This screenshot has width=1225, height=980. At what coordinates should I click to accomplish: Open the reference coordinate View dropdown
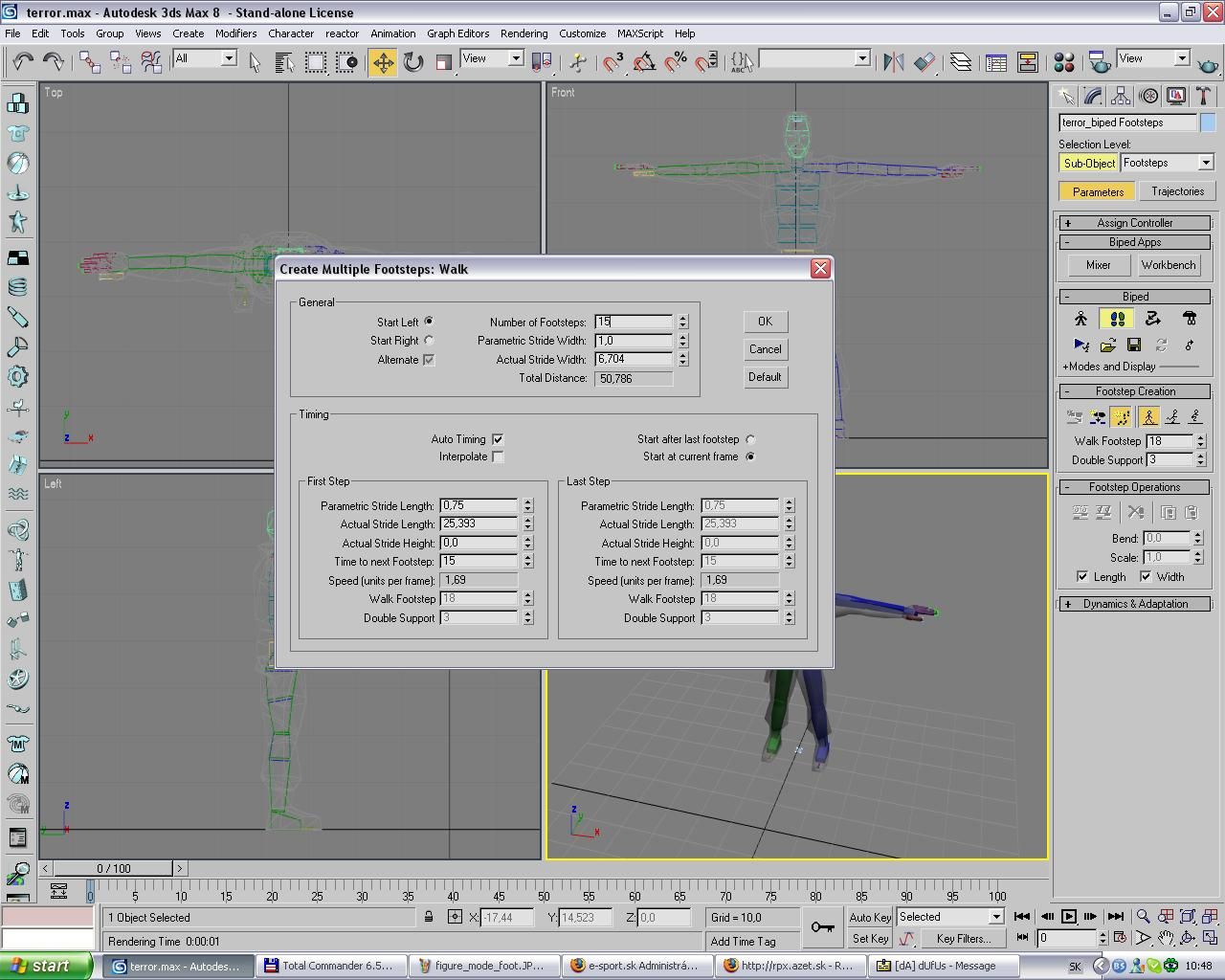pos(492,58)
